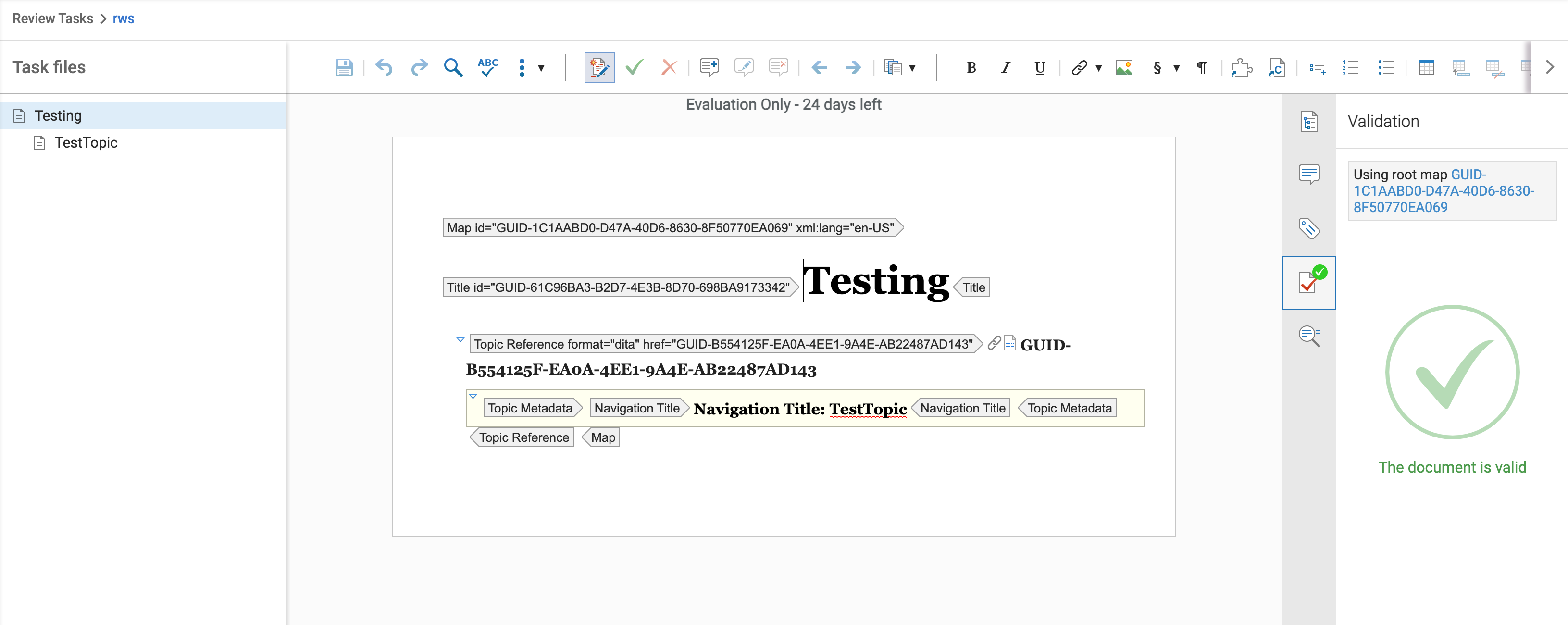
Task: Select the closing Map tag
Action: 601,437
